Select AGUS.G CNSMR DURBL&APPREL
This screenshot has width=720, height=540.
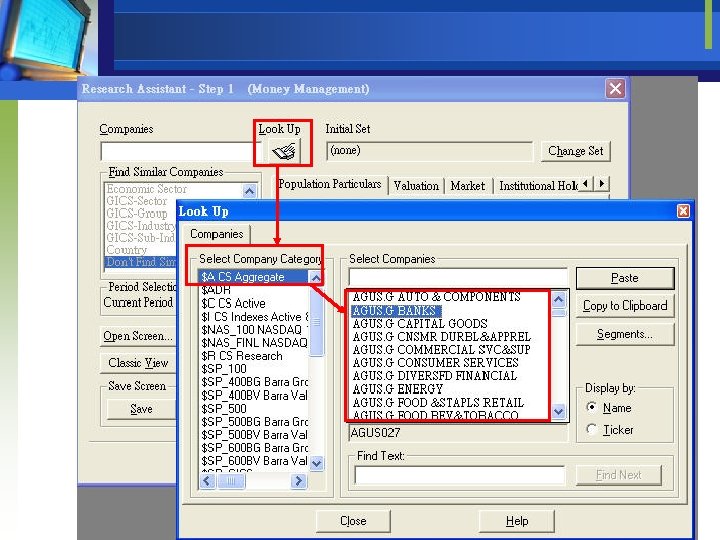[x=441, y=337]
